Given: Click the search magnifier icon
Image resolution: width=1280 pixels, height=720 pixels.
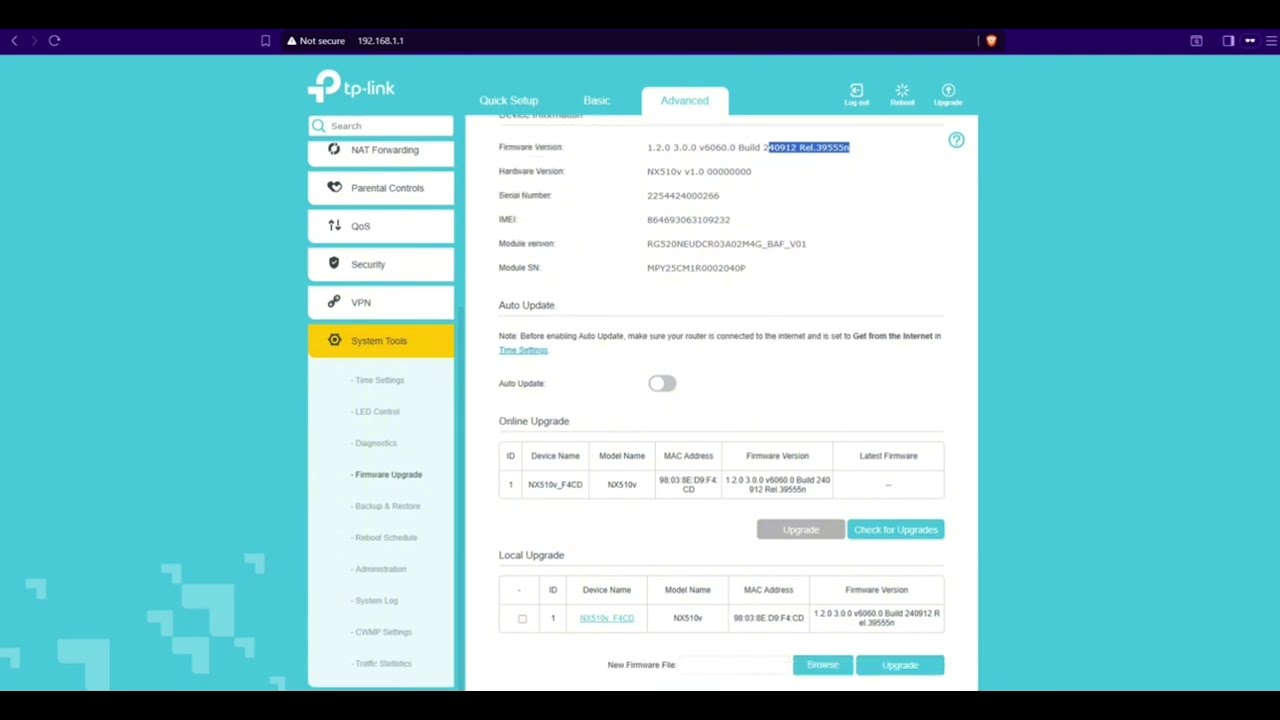Looking at the screenshot, I should pos(319,126).
